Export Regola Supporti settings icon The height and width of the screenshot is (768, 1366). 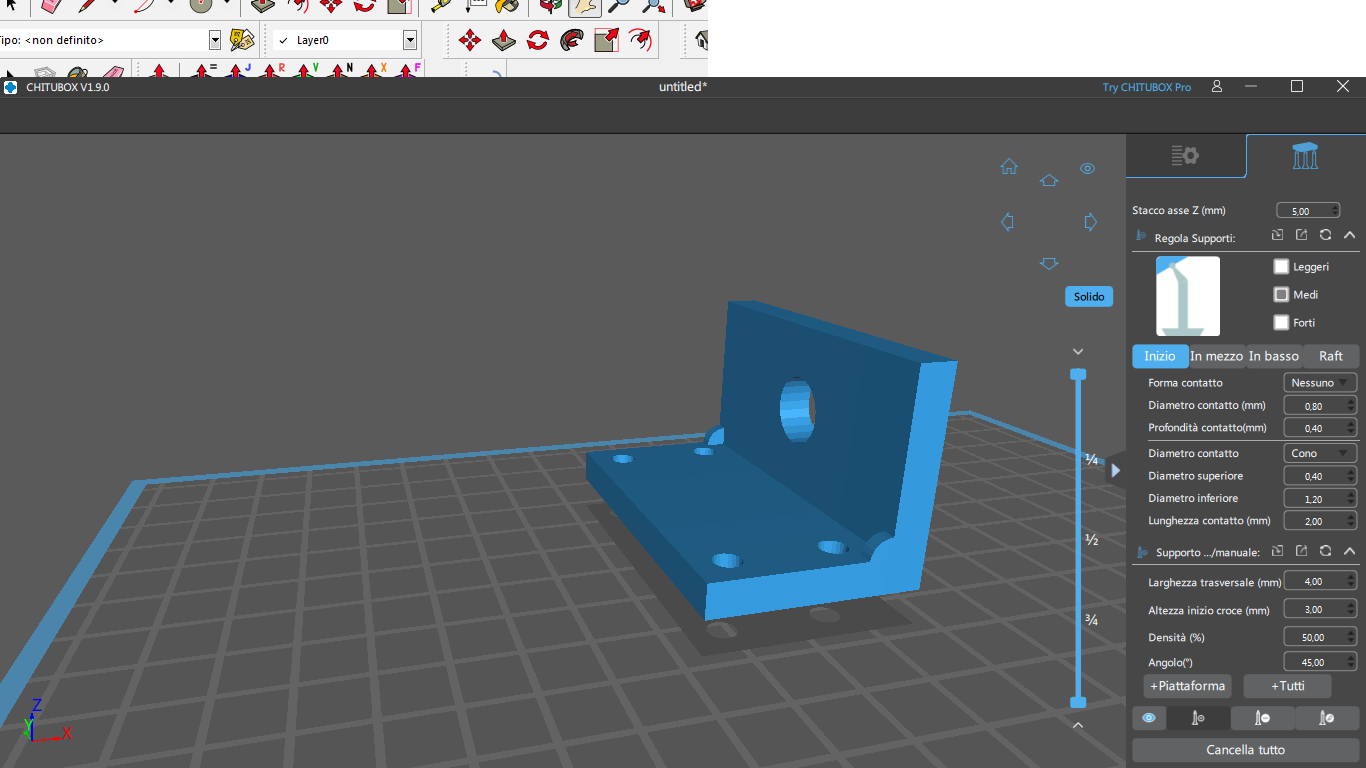pos(1301,235)
